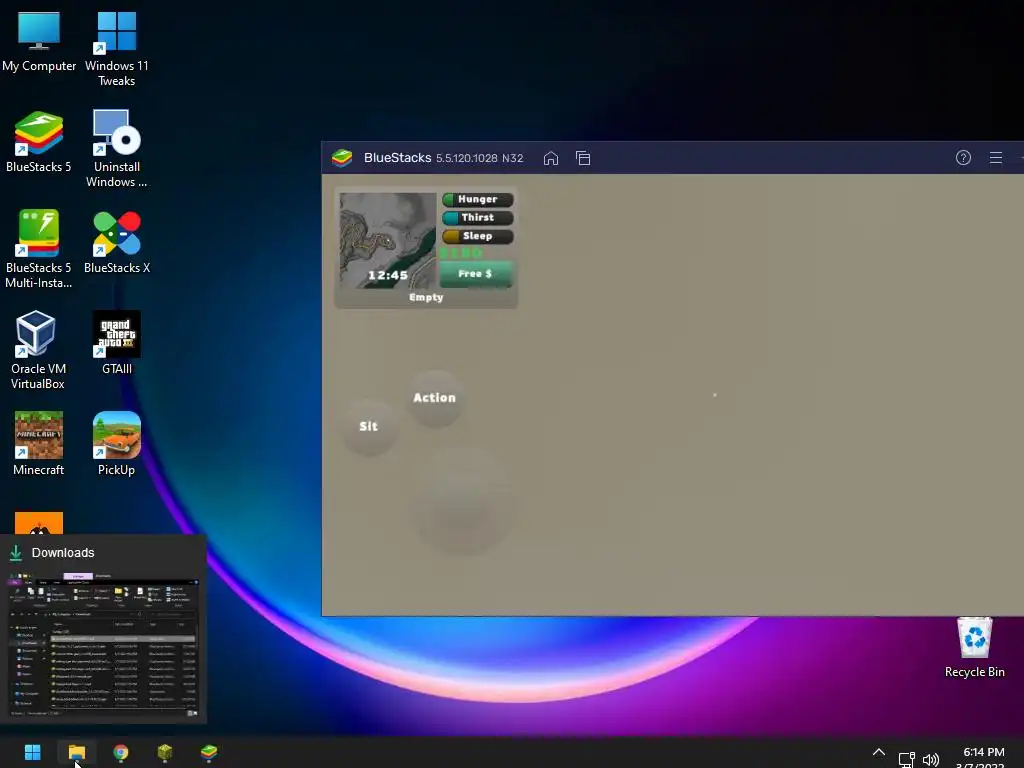Launch PickUp game shortcut
This screenshot has width=1024, height=768.
pos(116,444)
